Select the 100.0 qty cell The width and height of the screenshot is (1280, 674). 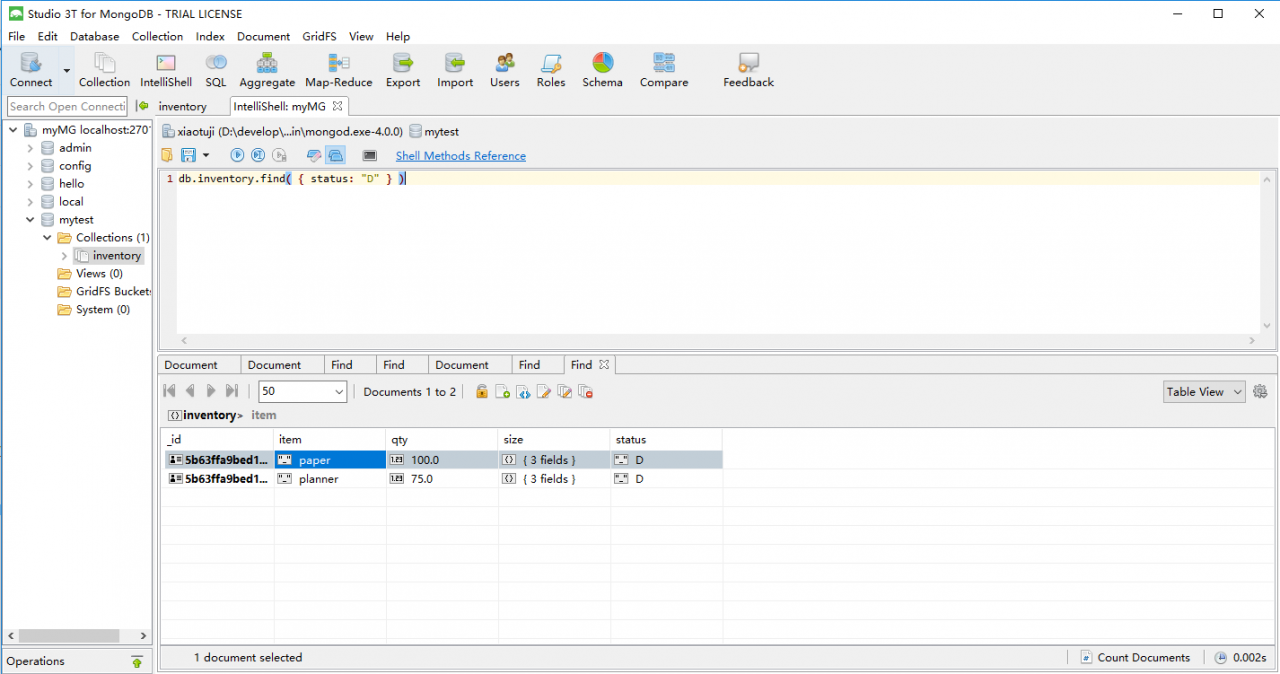click(442, 460)
